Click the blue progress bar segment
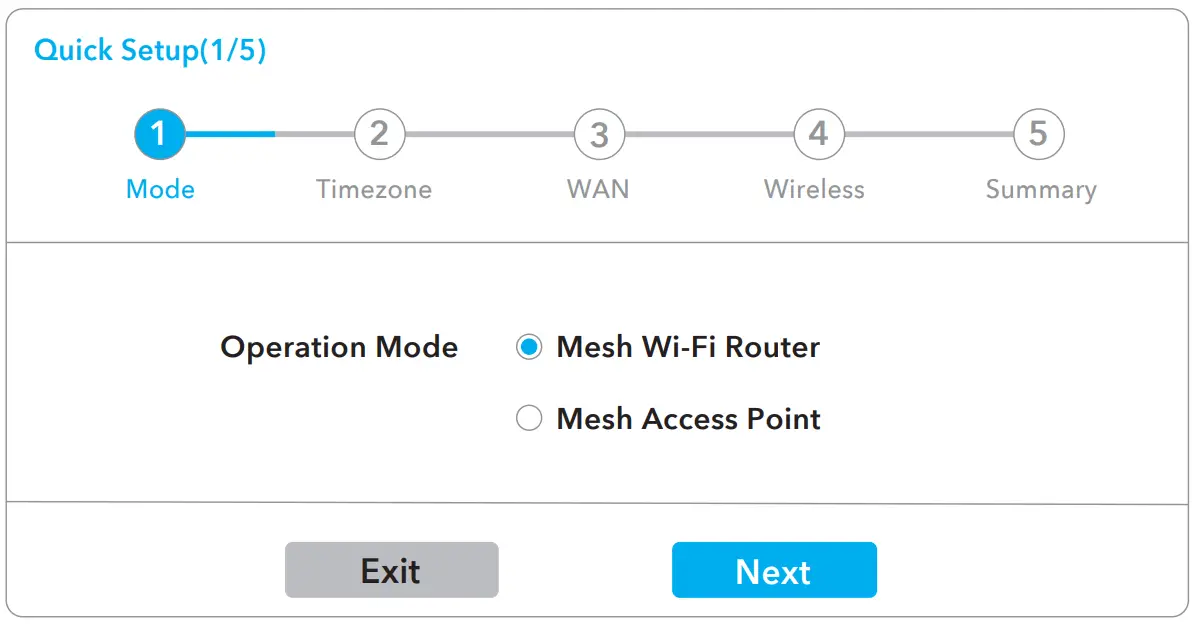Screen dimensions: 1202x627 [x=230, y=133]
